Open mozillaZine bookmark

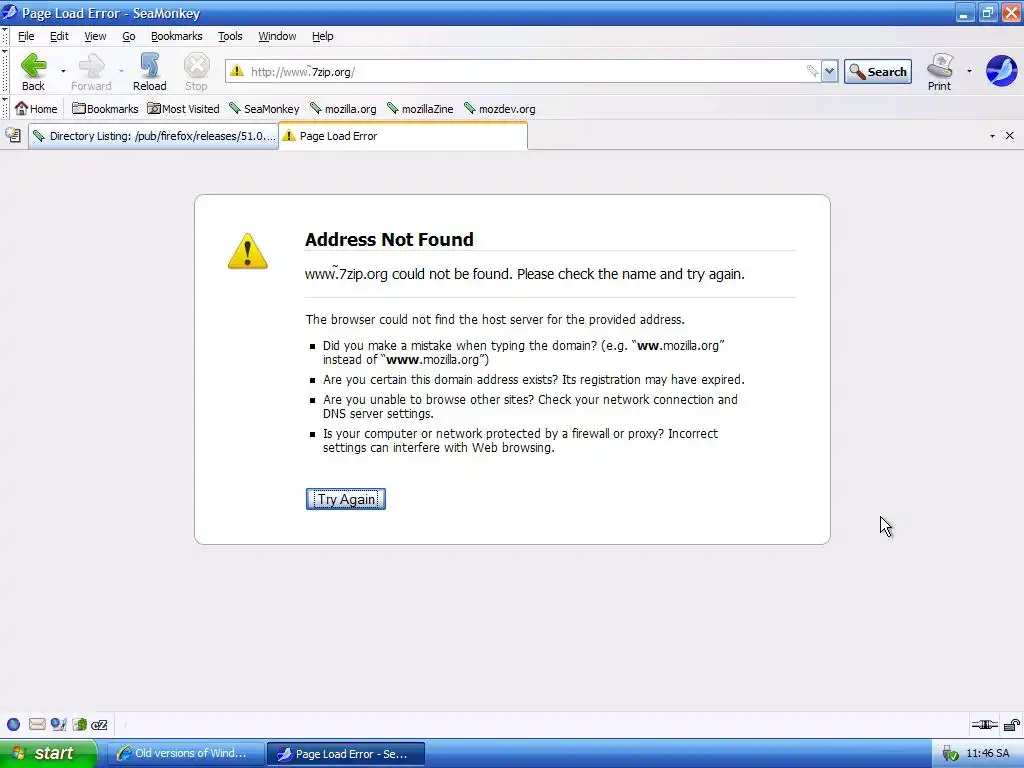421,109
